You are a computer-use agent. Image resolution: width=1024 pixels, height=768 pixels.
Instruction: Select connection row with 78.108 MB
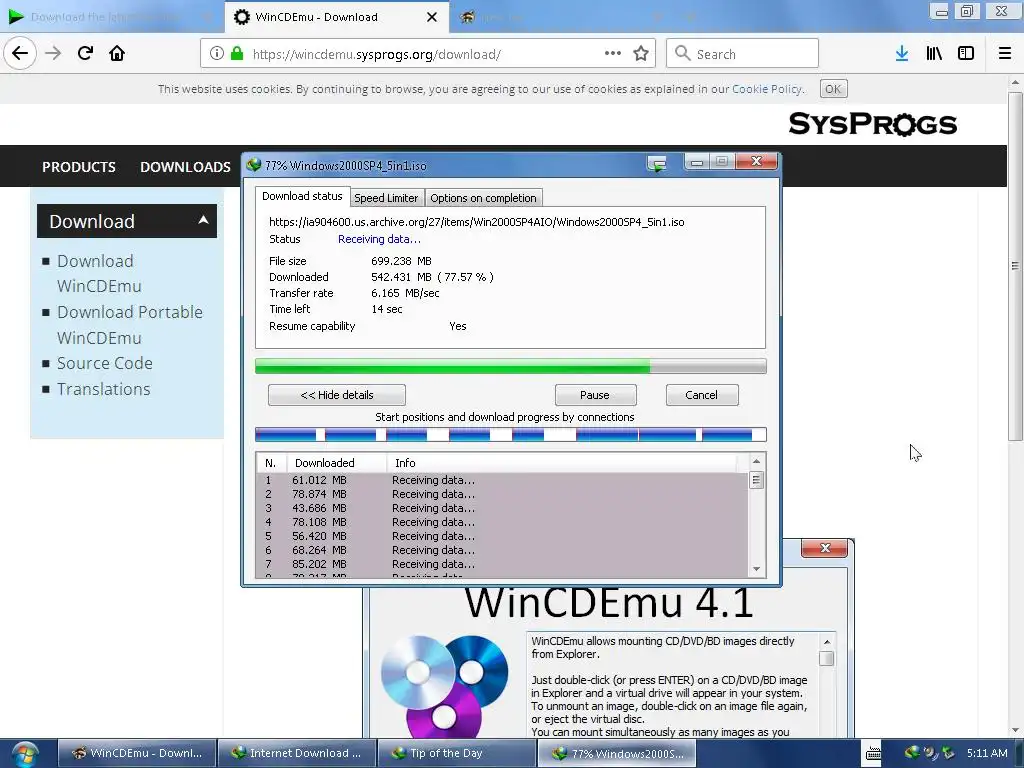(x=502, y=522)
